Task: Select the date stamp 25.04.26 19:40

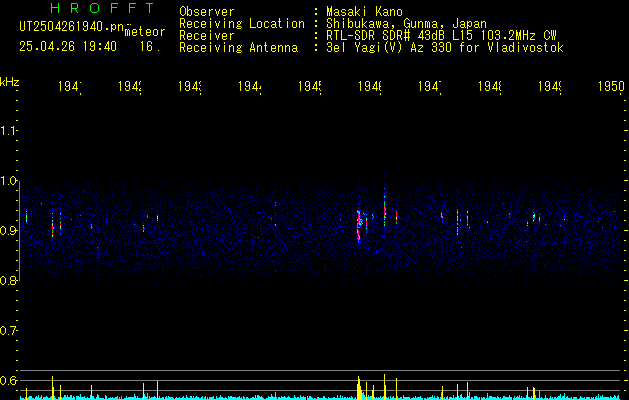Action: click(68, 47)
